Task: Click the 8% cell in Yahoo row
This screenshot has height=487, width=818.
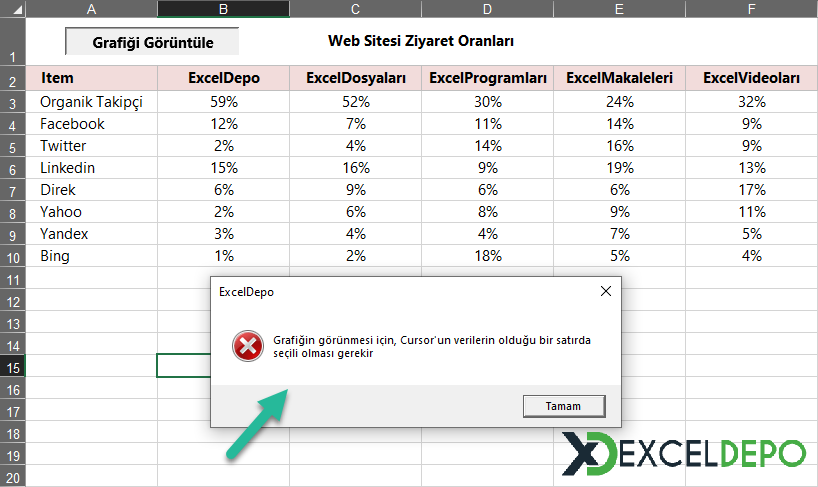Action: click(487, 212)
